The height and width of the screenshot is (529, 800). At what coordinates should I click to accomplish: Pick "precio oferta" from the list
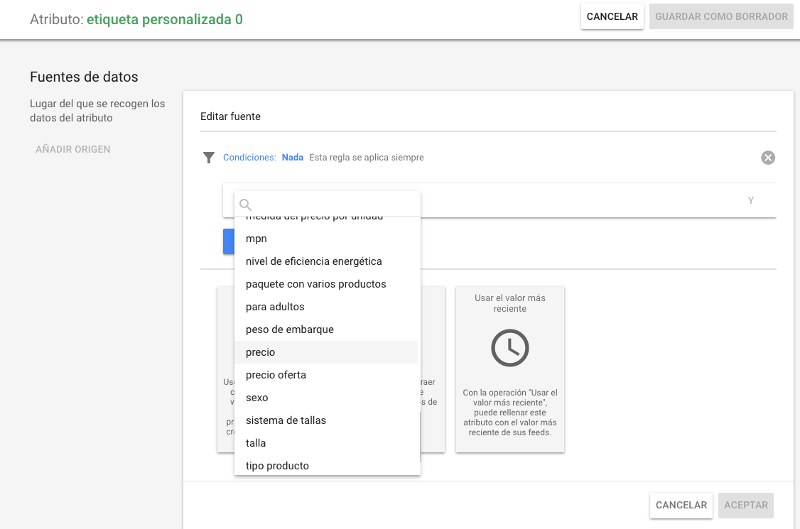tap(327, 375)
